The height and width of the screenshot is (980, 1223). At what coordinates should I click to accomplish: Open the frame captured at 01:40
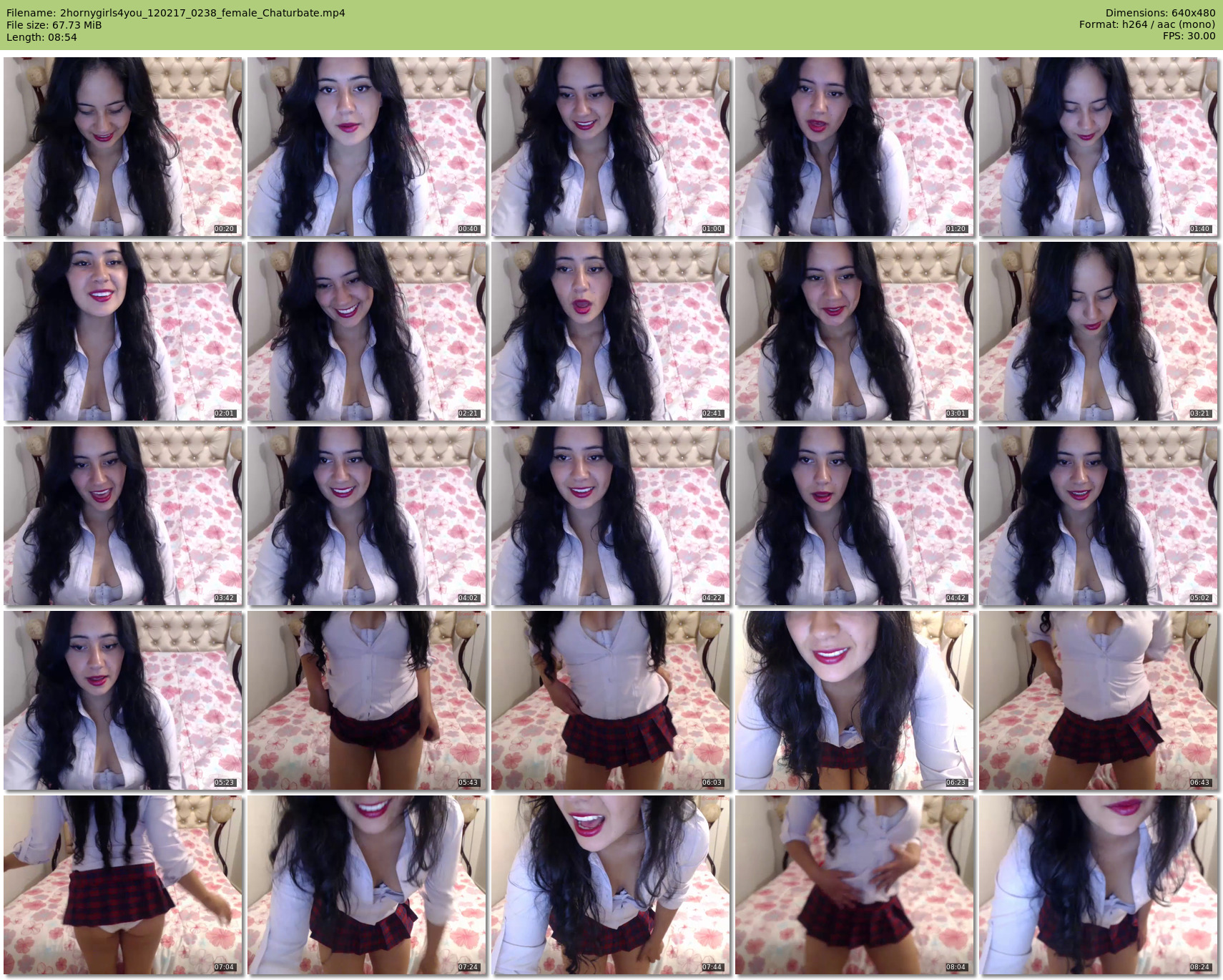pos(1099,147)
